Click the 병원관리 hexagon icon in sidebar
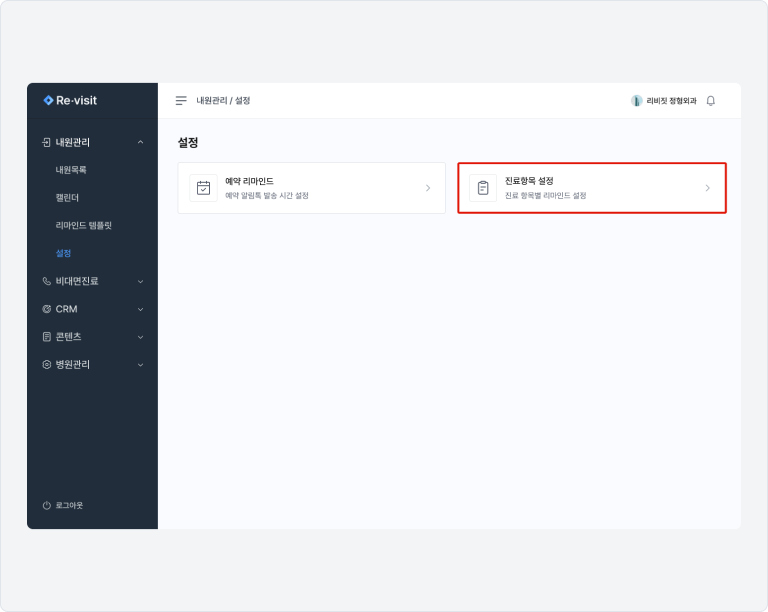Image resolution: width=768 pixels, height=612 pixels. (47, 365)
